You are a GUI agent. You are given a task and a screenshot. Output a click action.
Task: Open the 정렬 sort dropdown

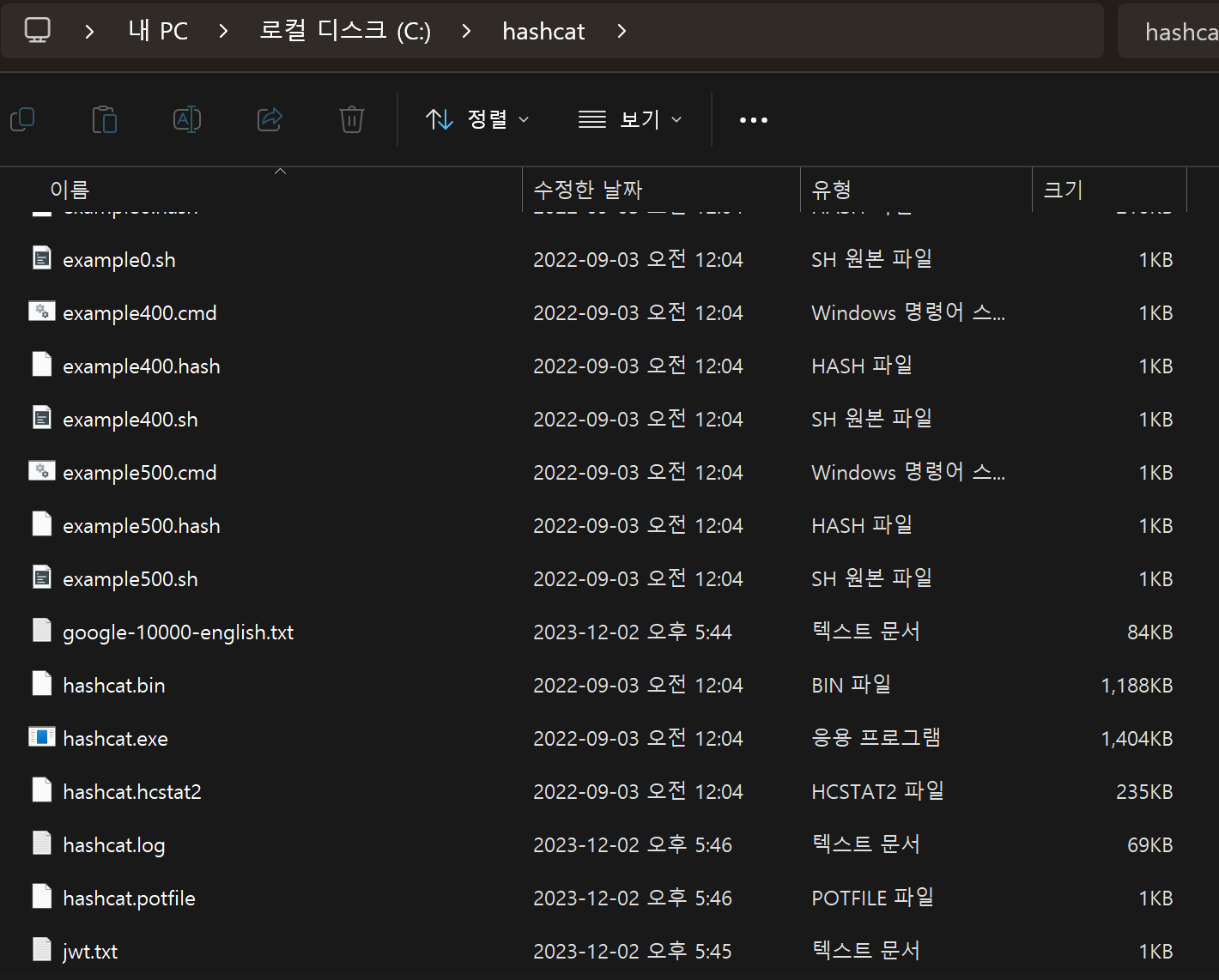[x=477, y=119]
